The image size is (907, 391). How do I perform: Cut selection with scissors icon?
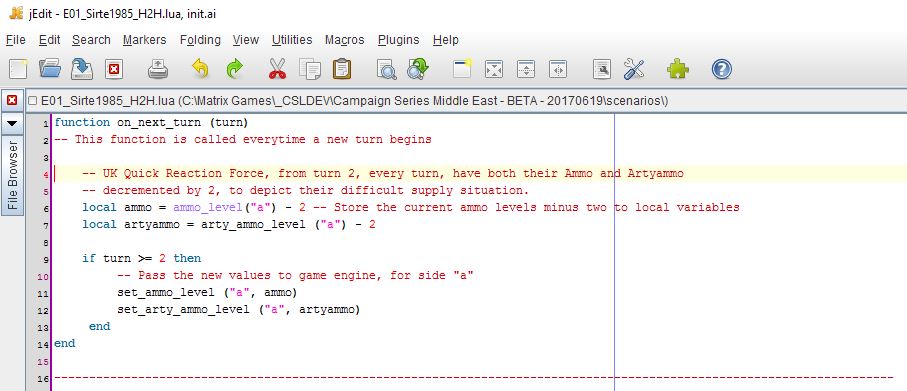click(x=277, y=69)
